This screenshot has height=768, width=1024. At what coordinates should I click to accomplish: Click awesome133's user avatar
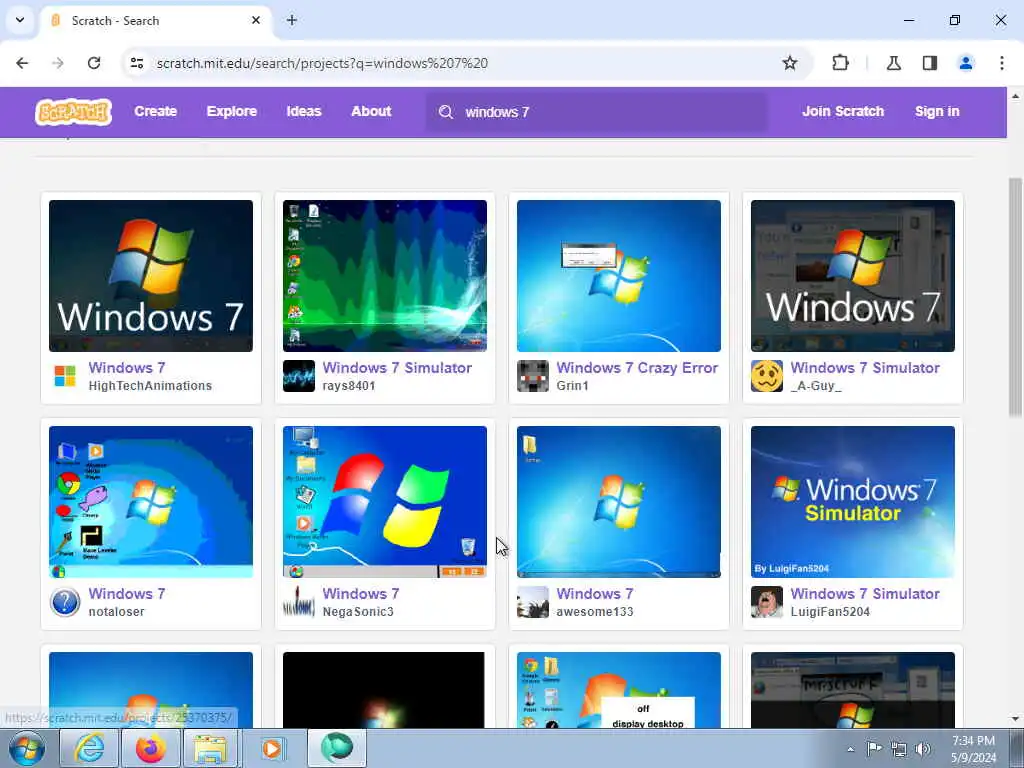[x=533, y=602]
